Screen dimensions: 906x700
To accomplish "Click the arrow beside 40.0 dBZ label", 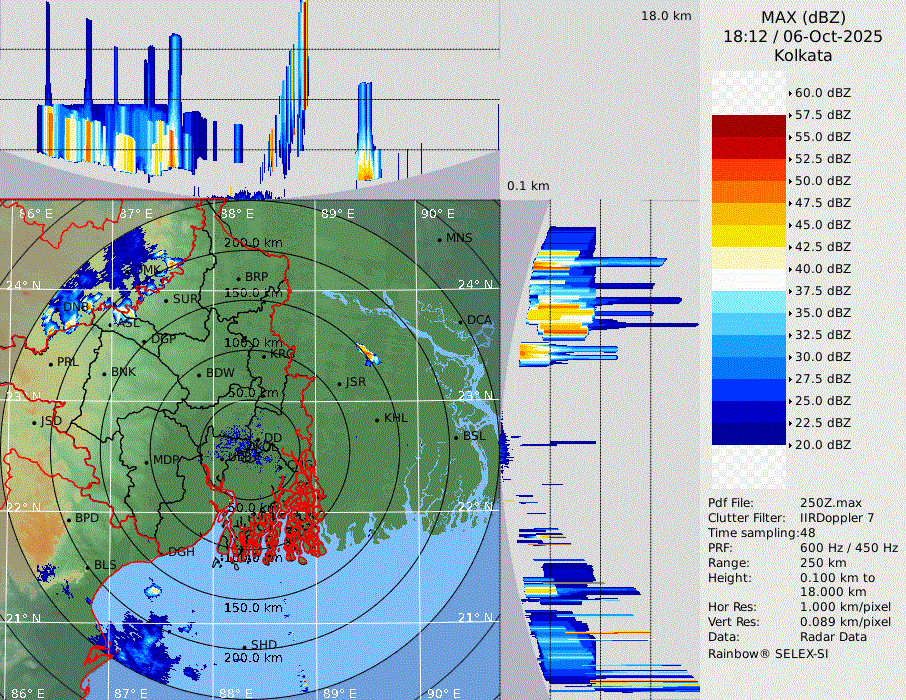I will 790,268.
